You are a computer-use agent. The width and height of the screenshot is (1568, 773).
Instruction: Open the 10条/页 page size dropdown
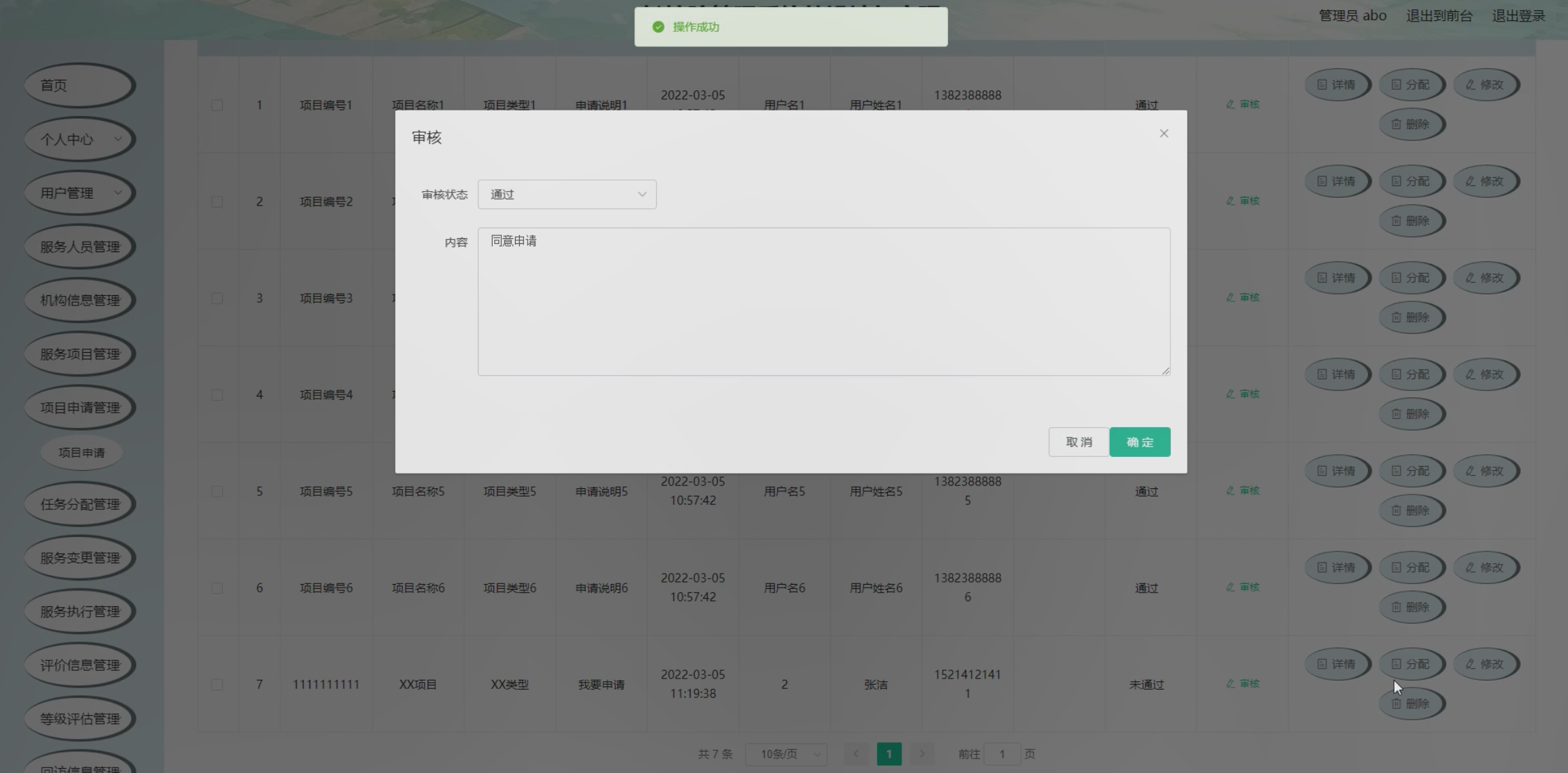click(x=786, y=754)
